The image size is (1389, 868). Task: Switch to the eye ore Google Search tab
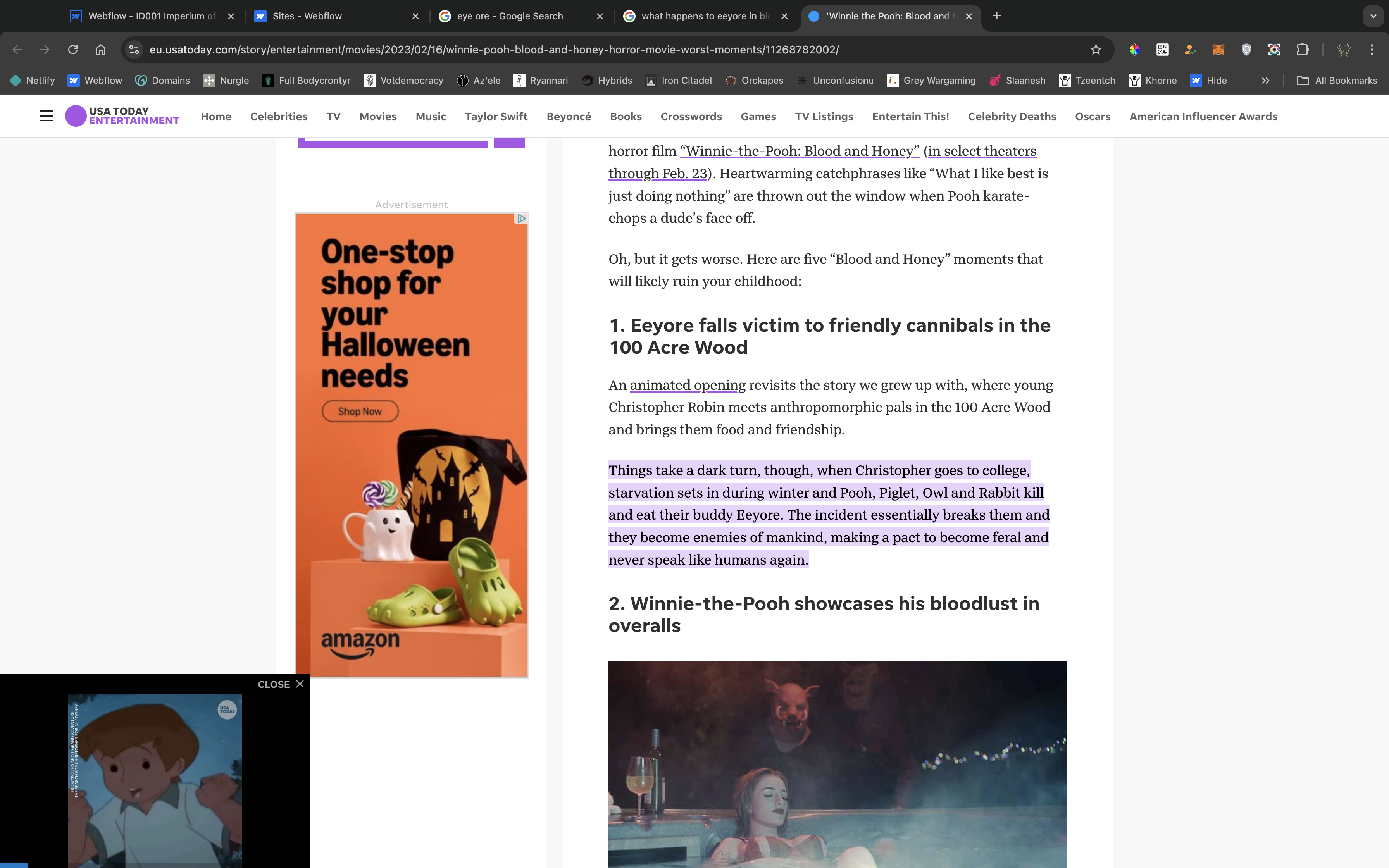510,16
